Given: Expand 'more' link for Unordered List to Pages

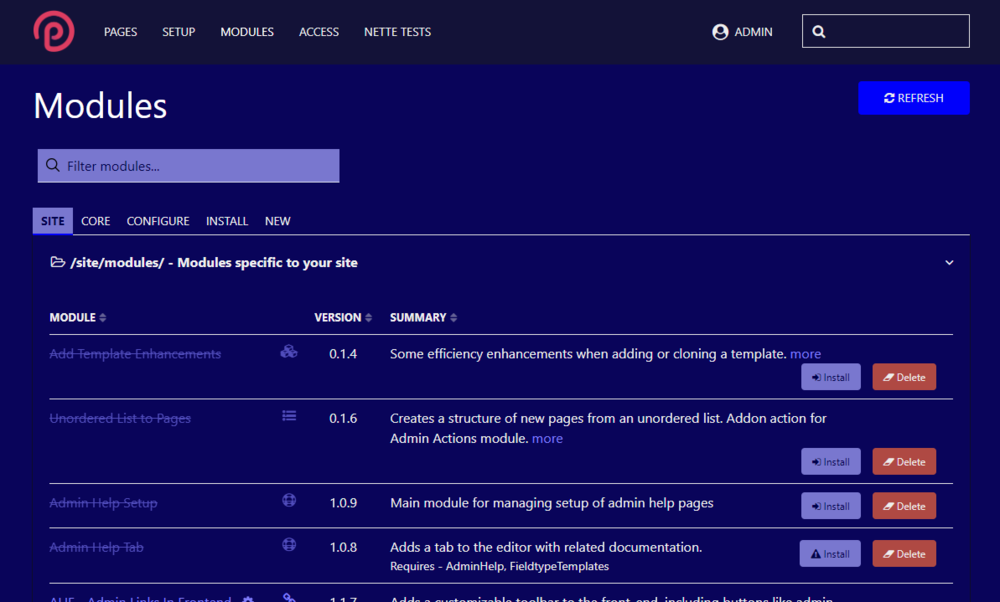Looking at the screenshot, I should point(547,439).
